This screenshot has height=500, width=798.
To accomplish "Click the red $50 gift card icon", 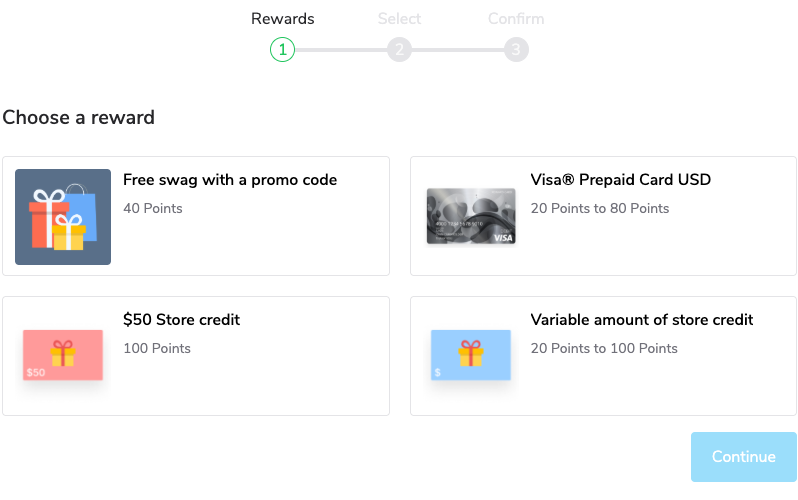I will coord(63,355).
